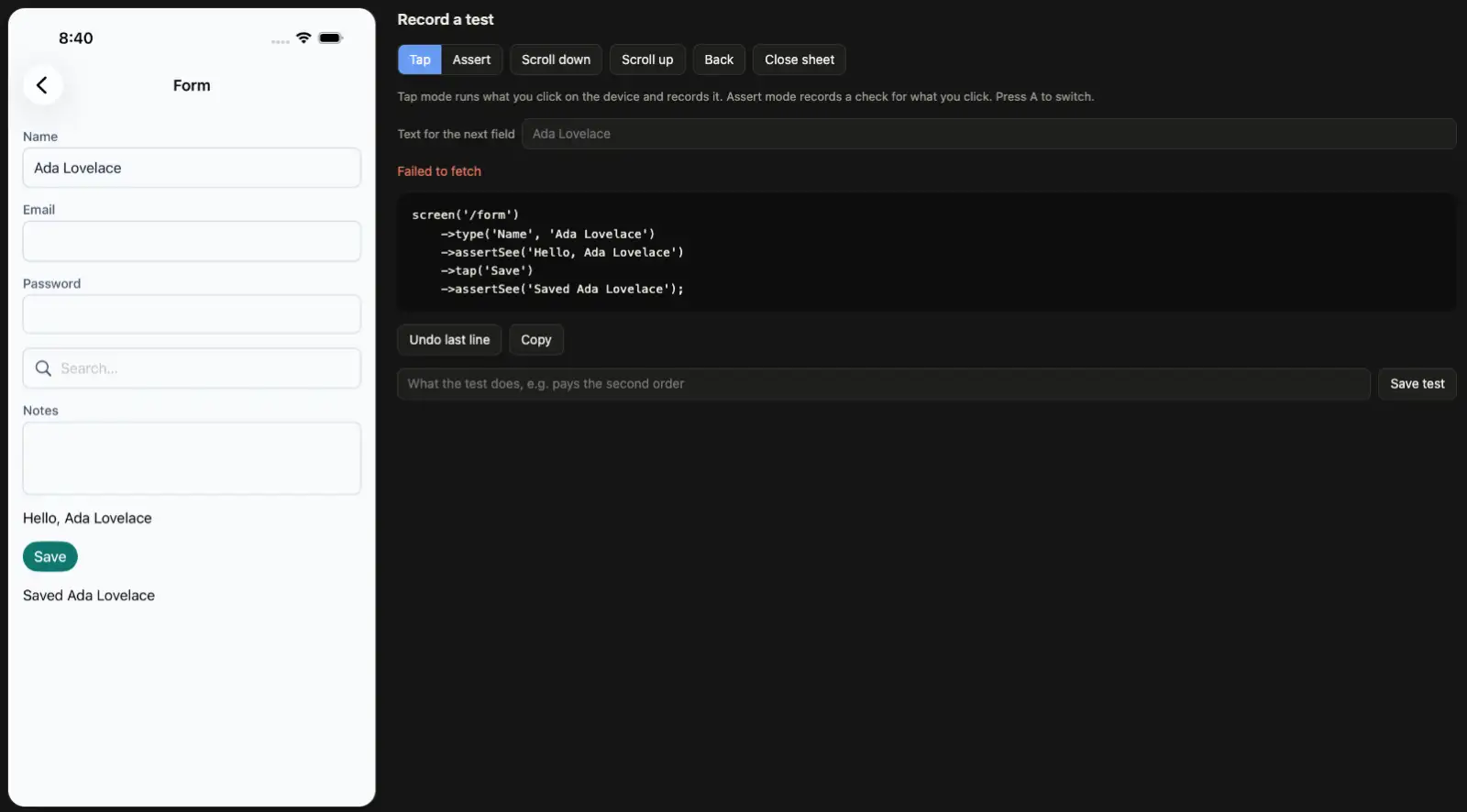Screen dimensions: 1467x812
Task: Focus the 'Text for the next field' input
Action: [988, 134]
